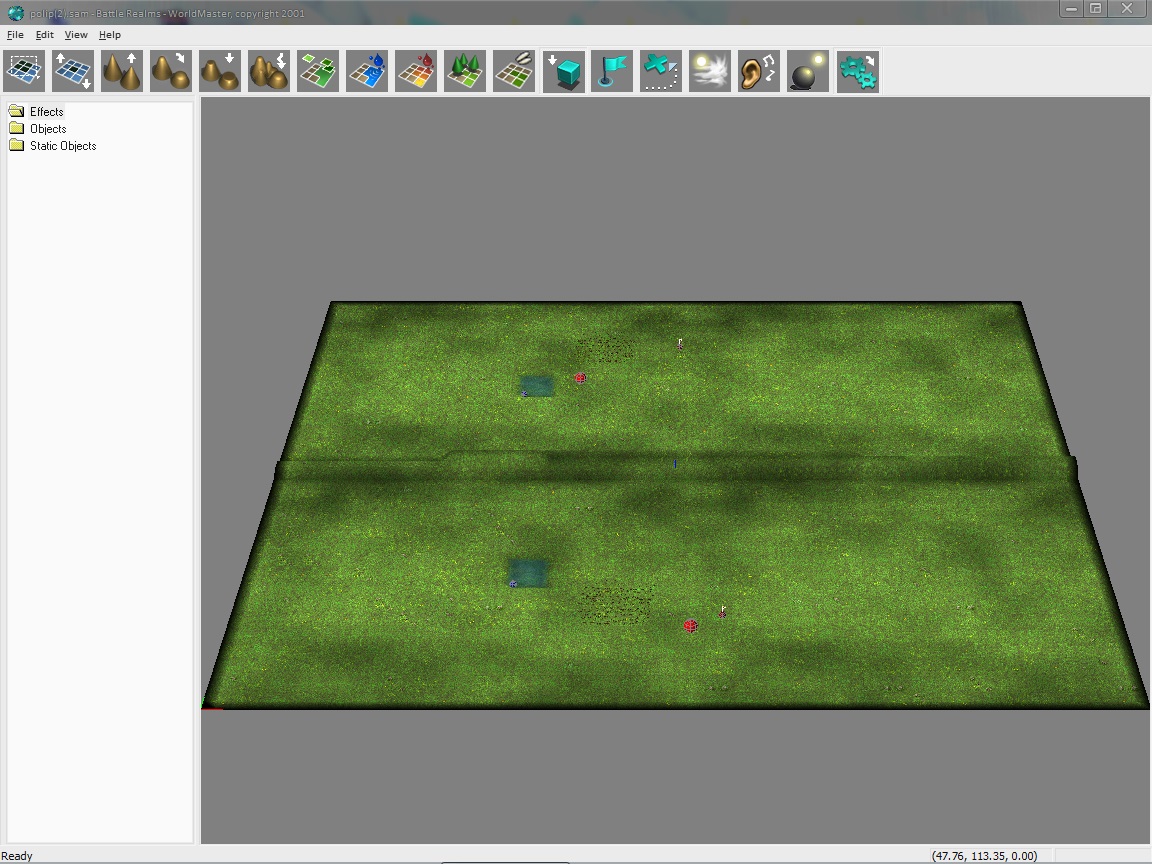The height and width of the screenshot is (864, 1152).
Task: Click the upper teal water patch on map
Action: coord(537,386)
